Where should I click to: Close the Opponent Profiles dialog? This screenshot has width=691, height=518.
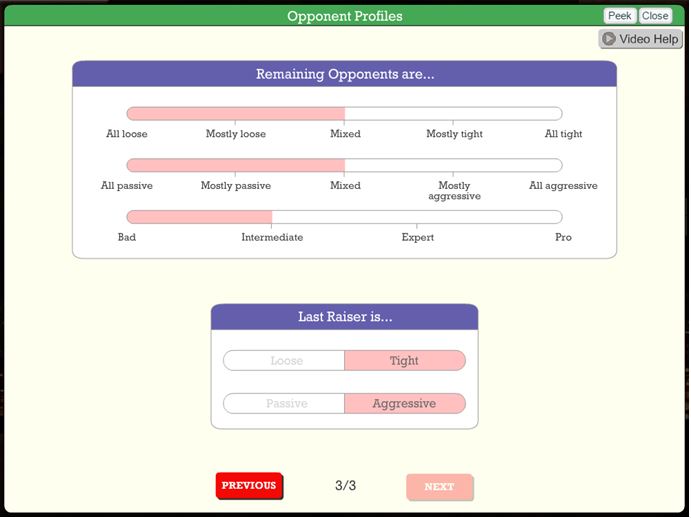click(655, 16)
